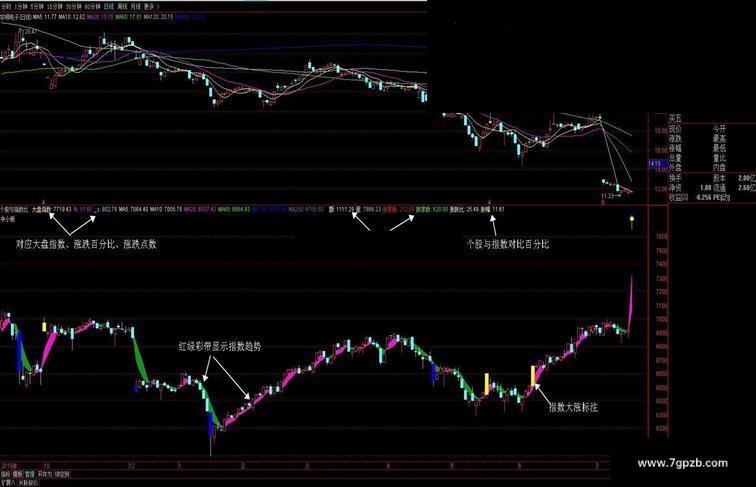
Task: Click the 买五 order row label
Action: pyautogui.click(x=675, y=118)
